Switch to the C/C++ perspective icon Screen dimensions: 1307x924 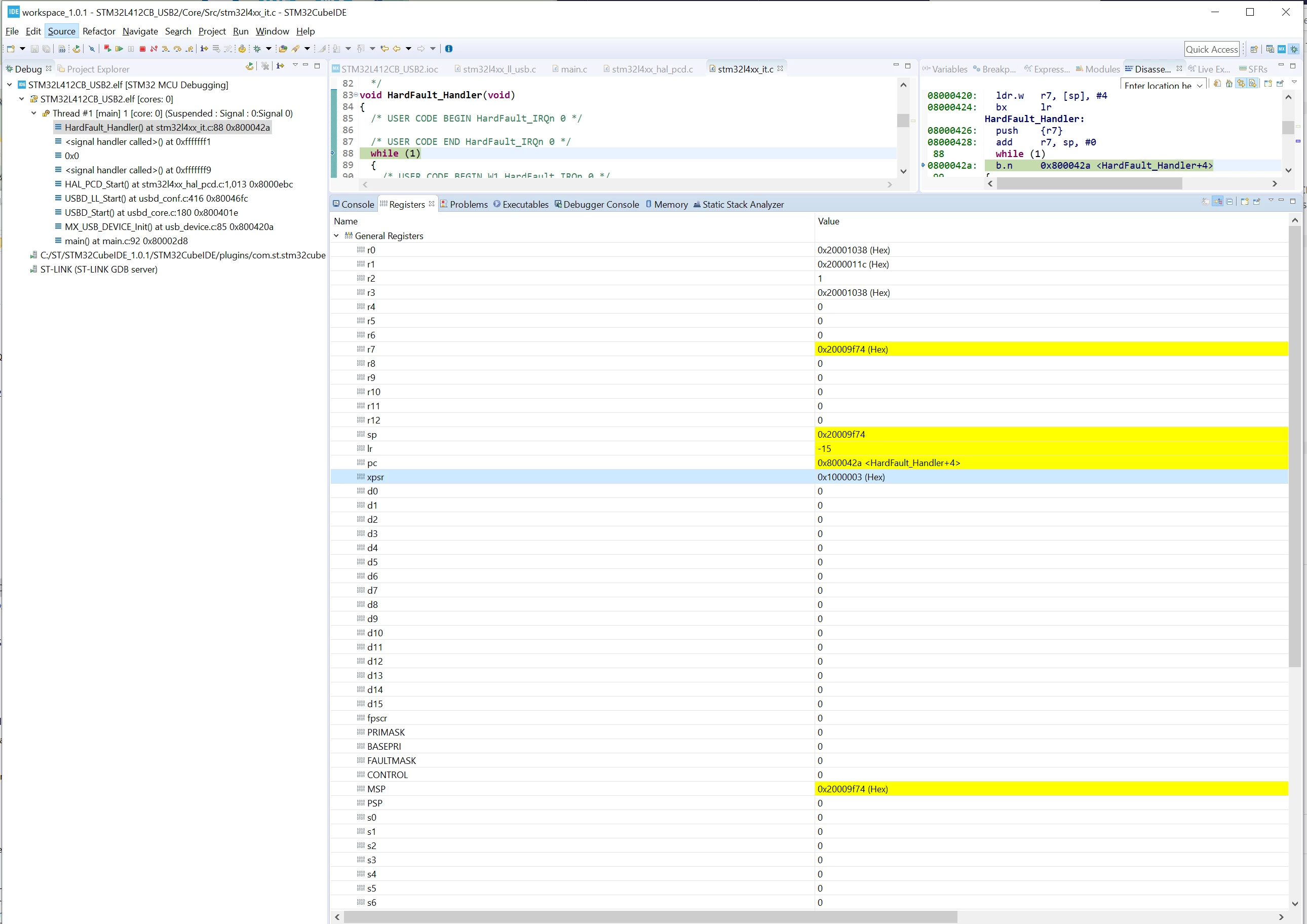[x=1270, y=50]
